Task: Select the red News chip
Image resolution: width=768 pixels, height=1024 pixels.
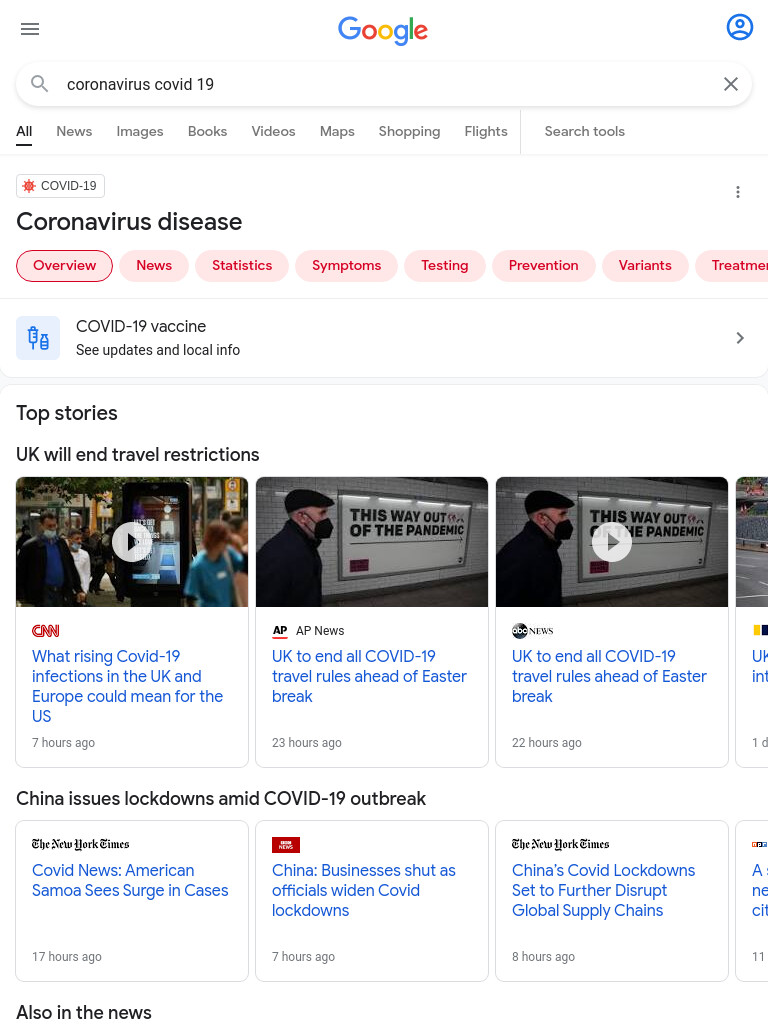Action: [x=154, y=266]
